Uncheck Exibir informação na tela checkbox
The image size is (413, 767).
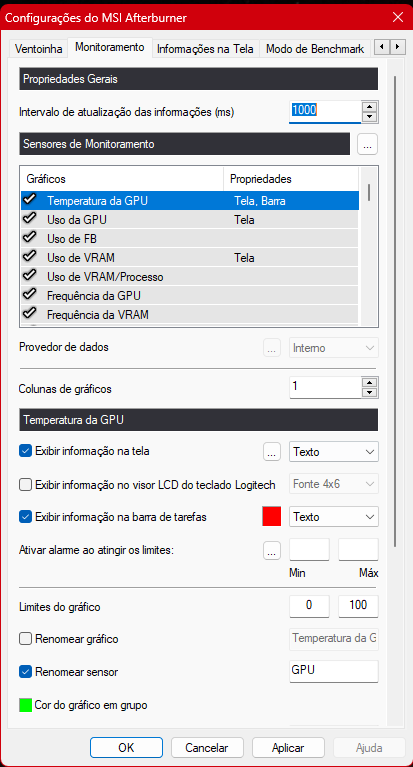pos(25,451)
